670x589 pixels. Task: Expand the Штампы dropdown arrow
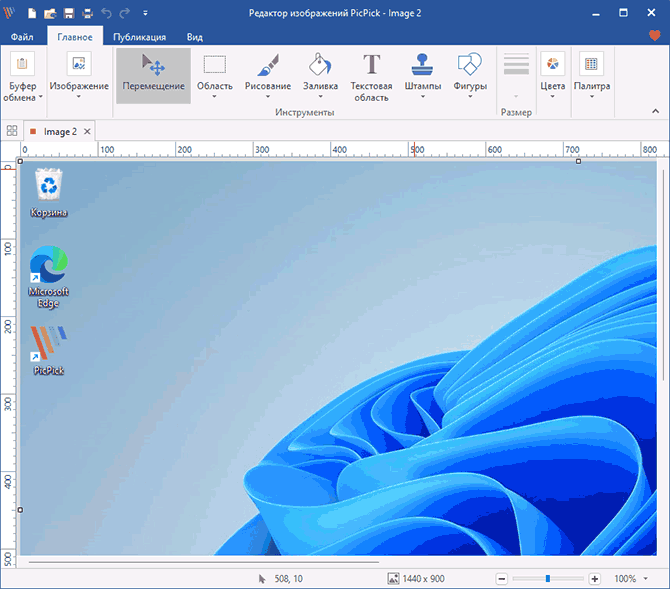point(423,97)
